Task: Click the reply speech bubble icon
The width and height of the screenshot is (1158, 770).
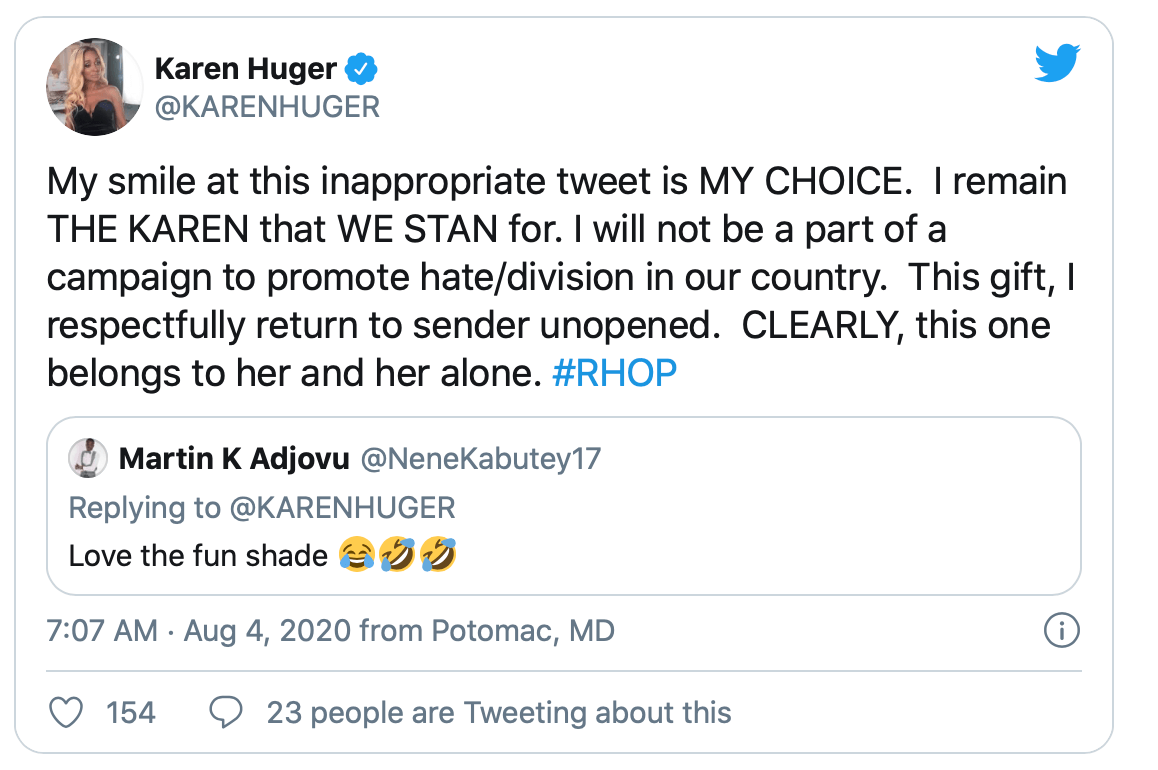Action: click(x=226, y=712)
